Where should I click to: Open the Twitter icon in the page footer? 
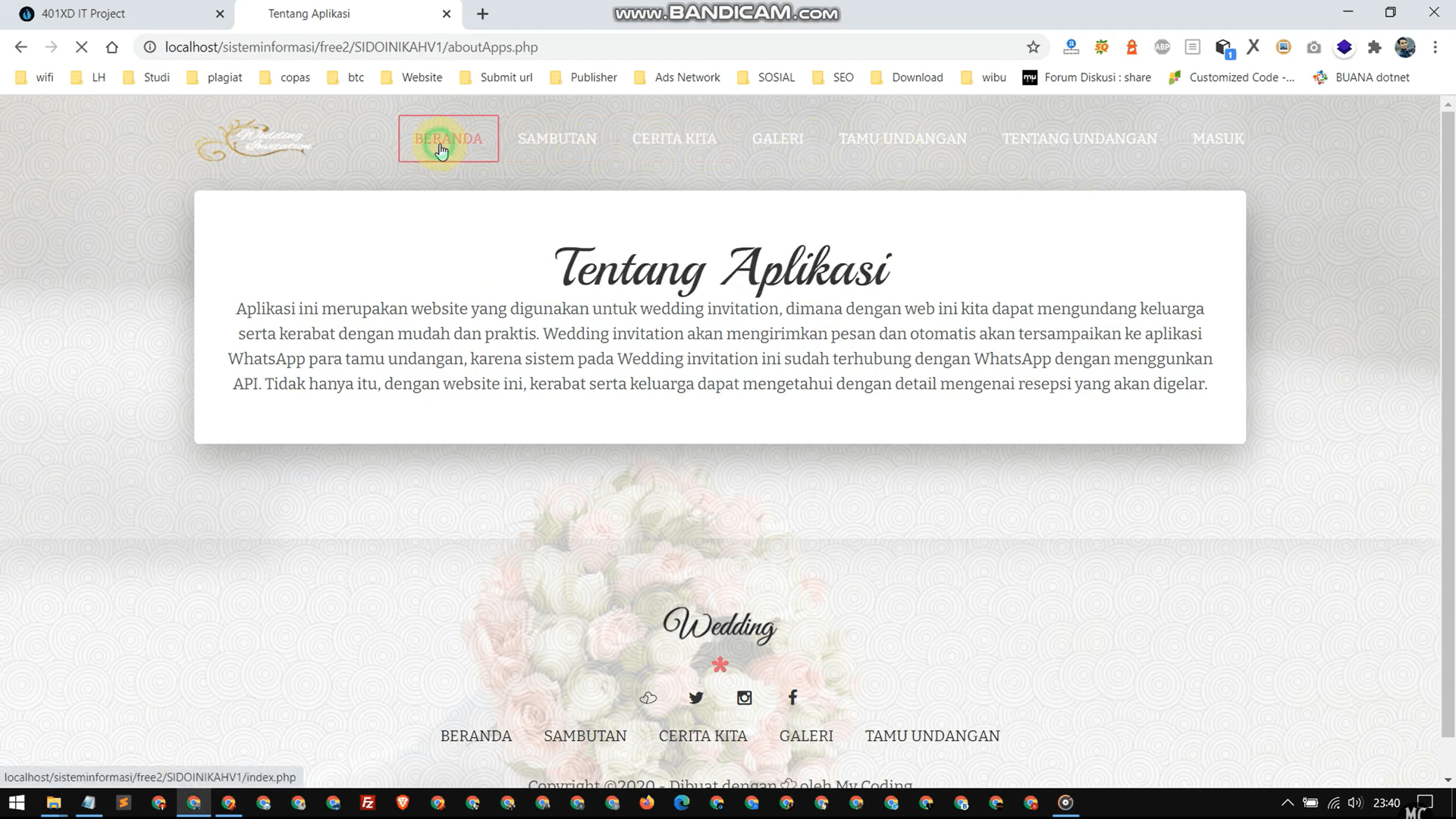(695, 698)
